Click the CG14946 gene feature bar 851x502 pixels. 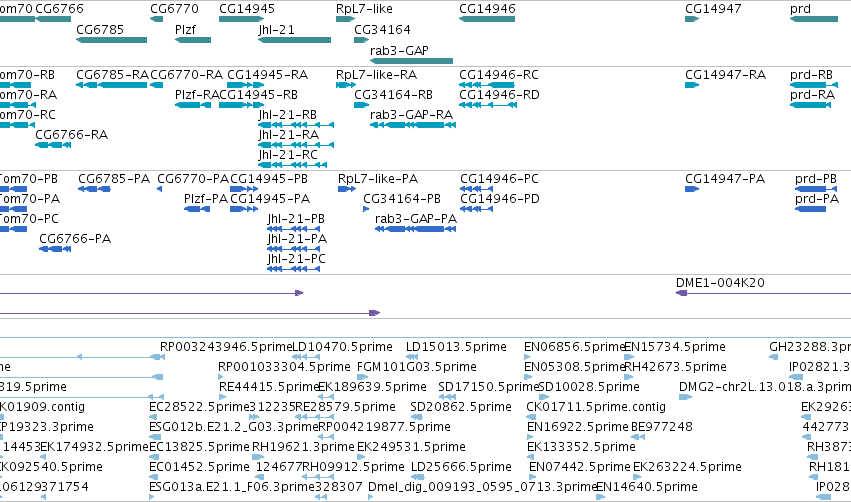[x=487, y=19]
